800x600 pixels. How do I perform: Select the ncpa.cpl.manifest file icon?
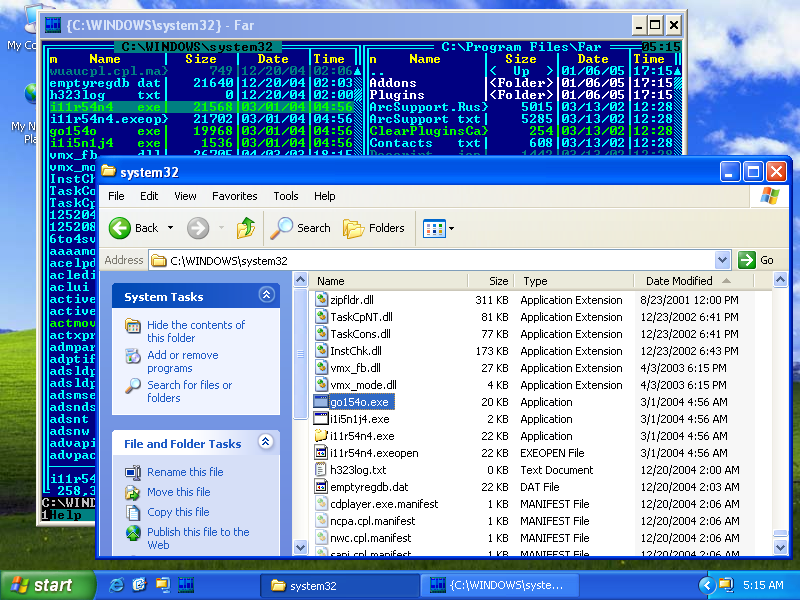(321, 521)
